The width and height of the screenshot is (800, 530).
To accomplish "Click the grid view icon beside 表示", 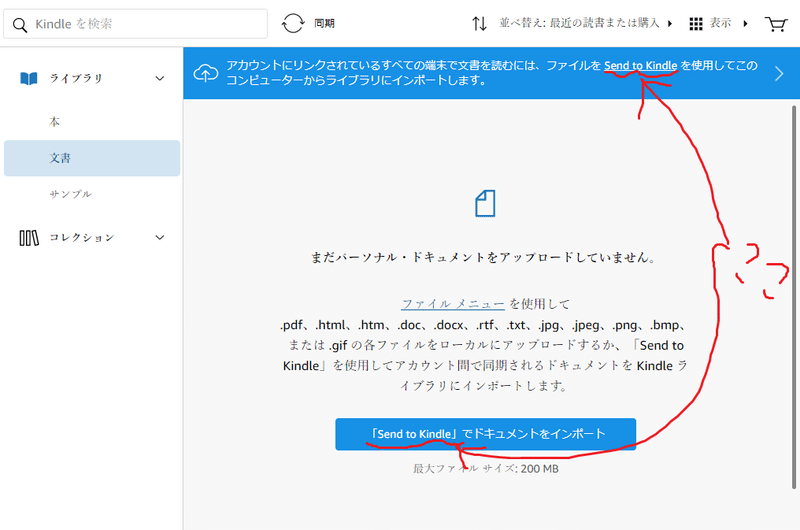I will 695,23.
